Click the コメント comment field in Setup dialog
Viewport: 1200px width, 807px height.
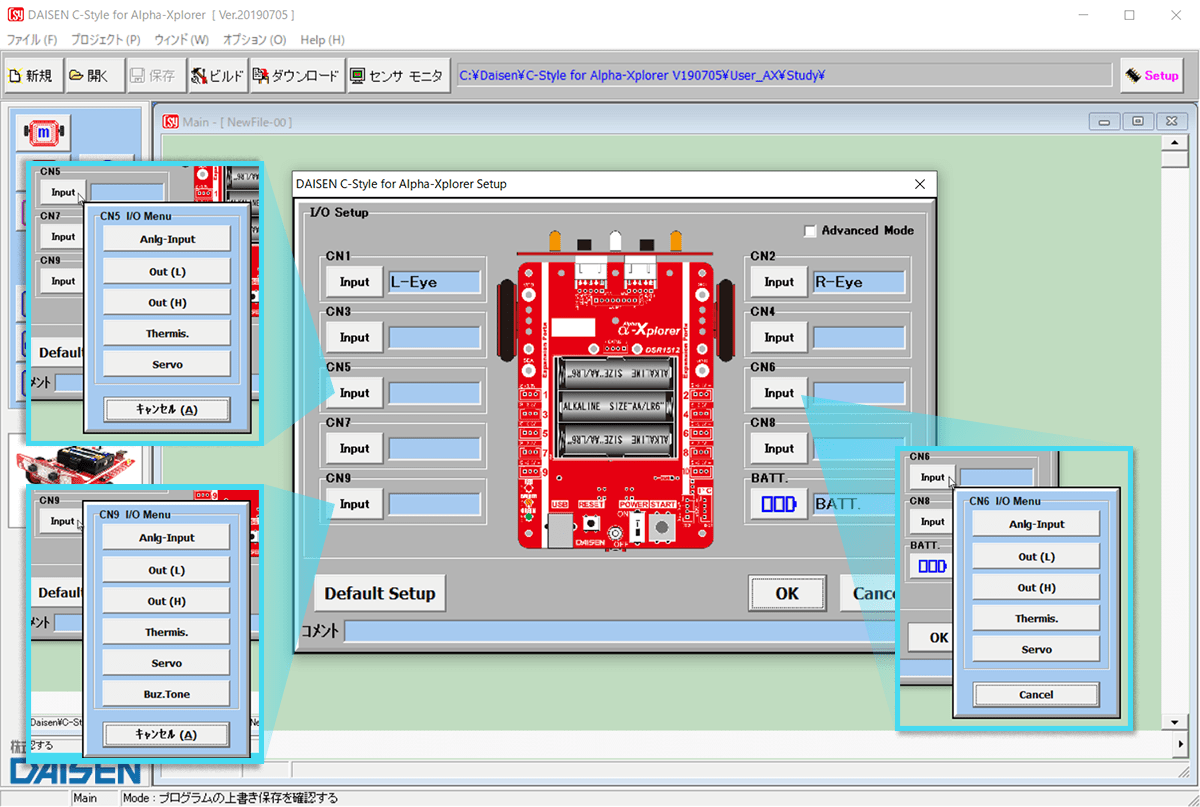(x=620, y=631)
